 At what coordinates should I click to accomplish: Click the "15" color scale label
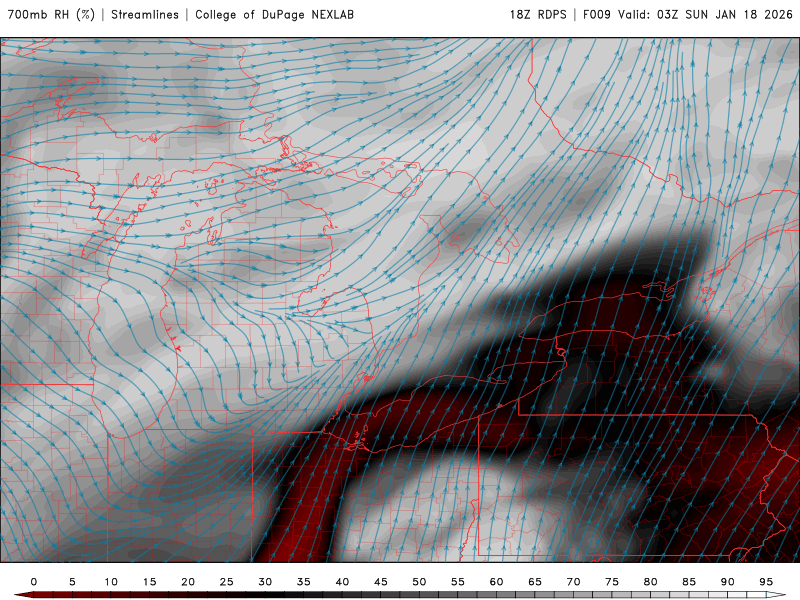(149, 582)
